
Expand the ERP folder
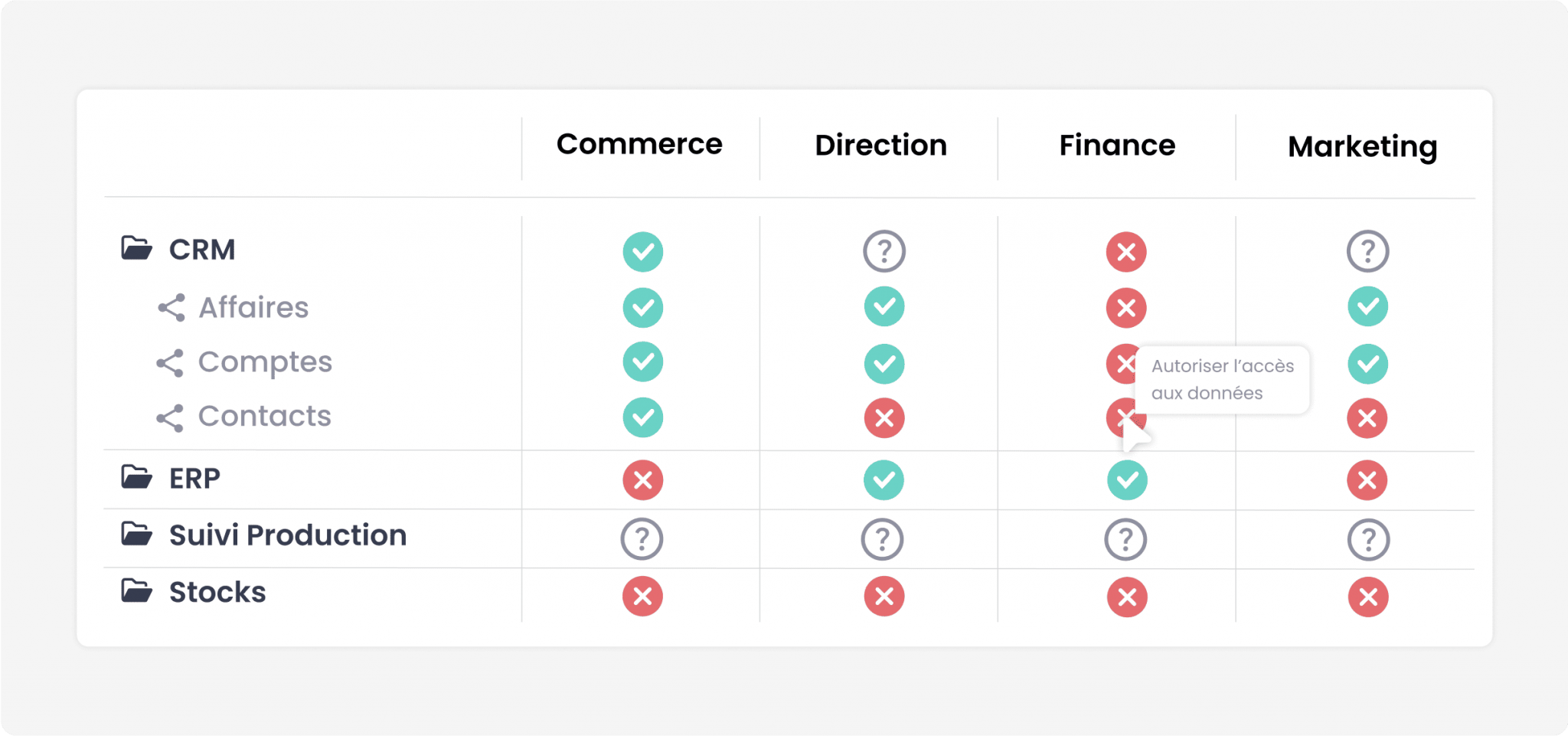point(137,477)
